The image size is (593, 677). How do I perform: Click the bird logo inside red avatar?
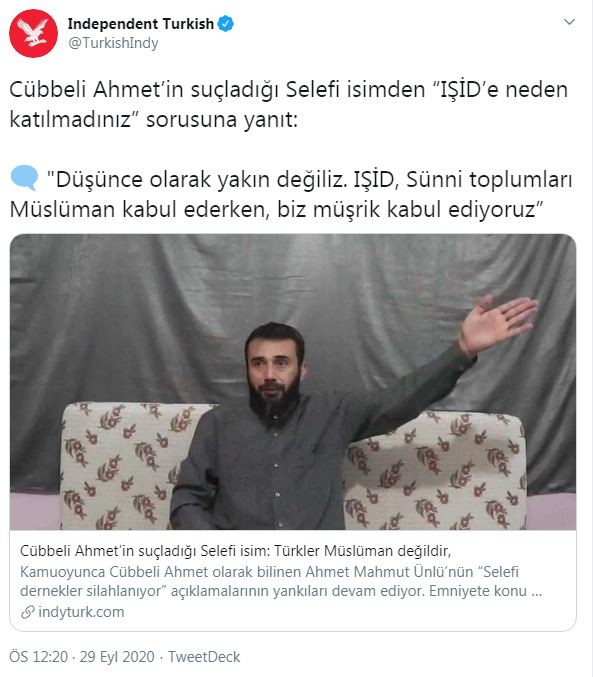click(35, 32)
